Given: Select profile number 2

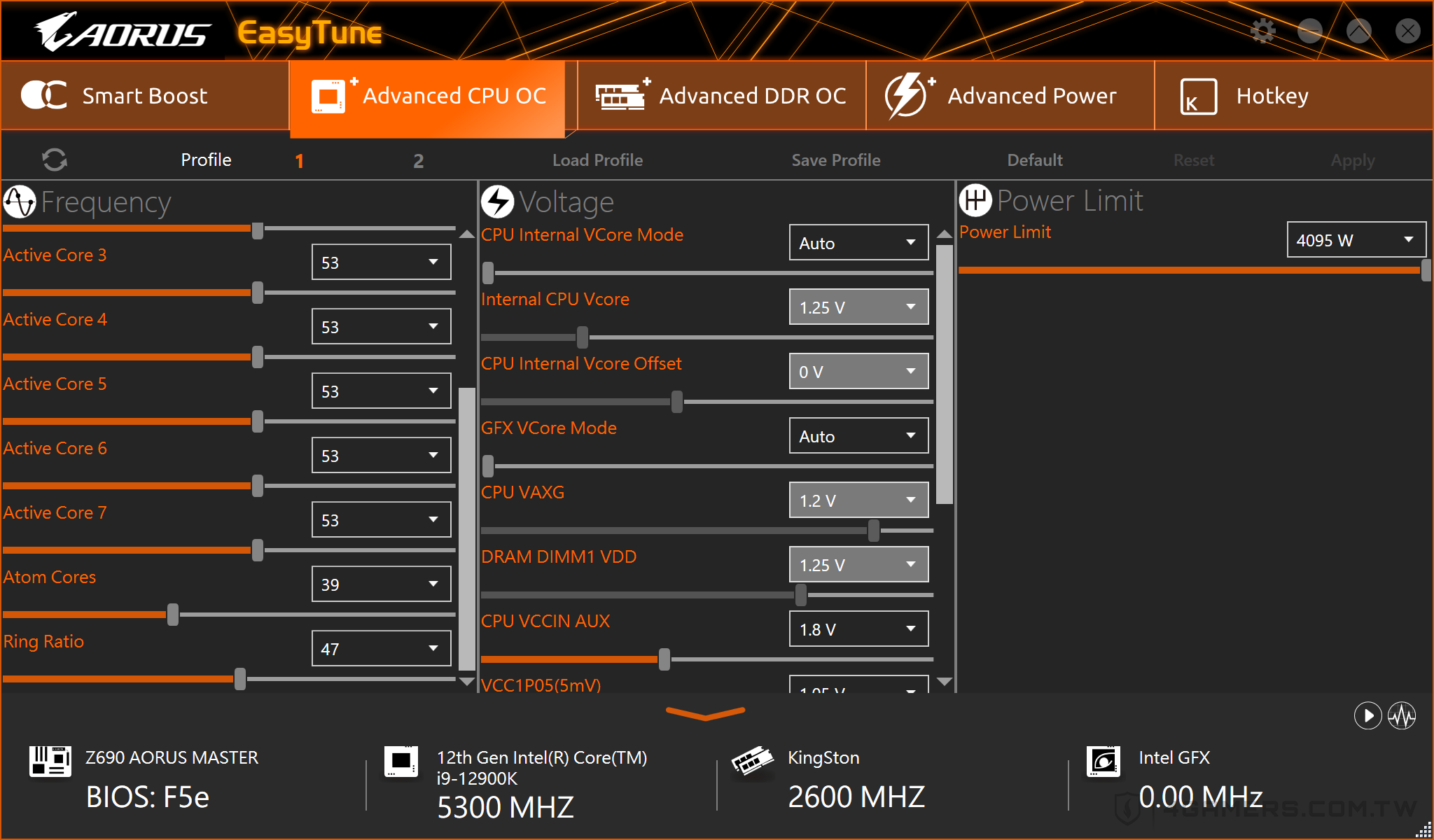Looking at the screenshot, I should coord(419,161).
